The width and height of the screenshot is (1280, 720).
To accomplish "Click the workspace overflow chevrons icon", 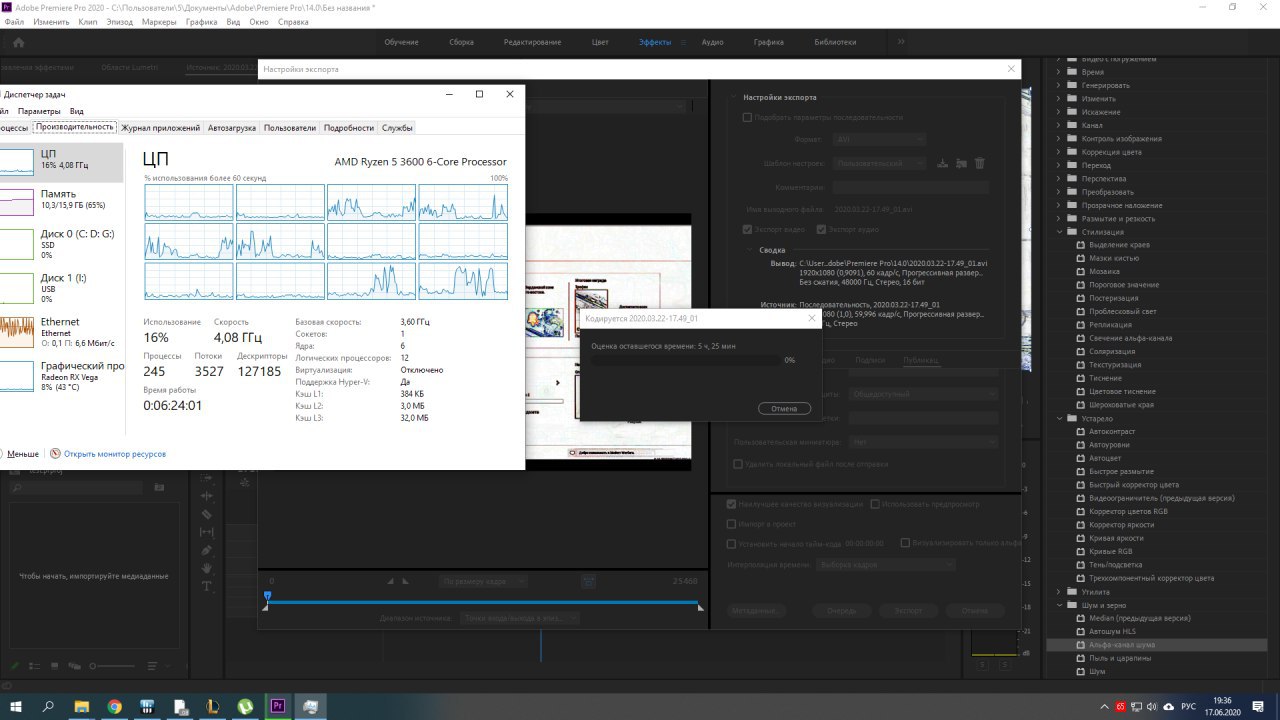I will [x=901, y=42].
